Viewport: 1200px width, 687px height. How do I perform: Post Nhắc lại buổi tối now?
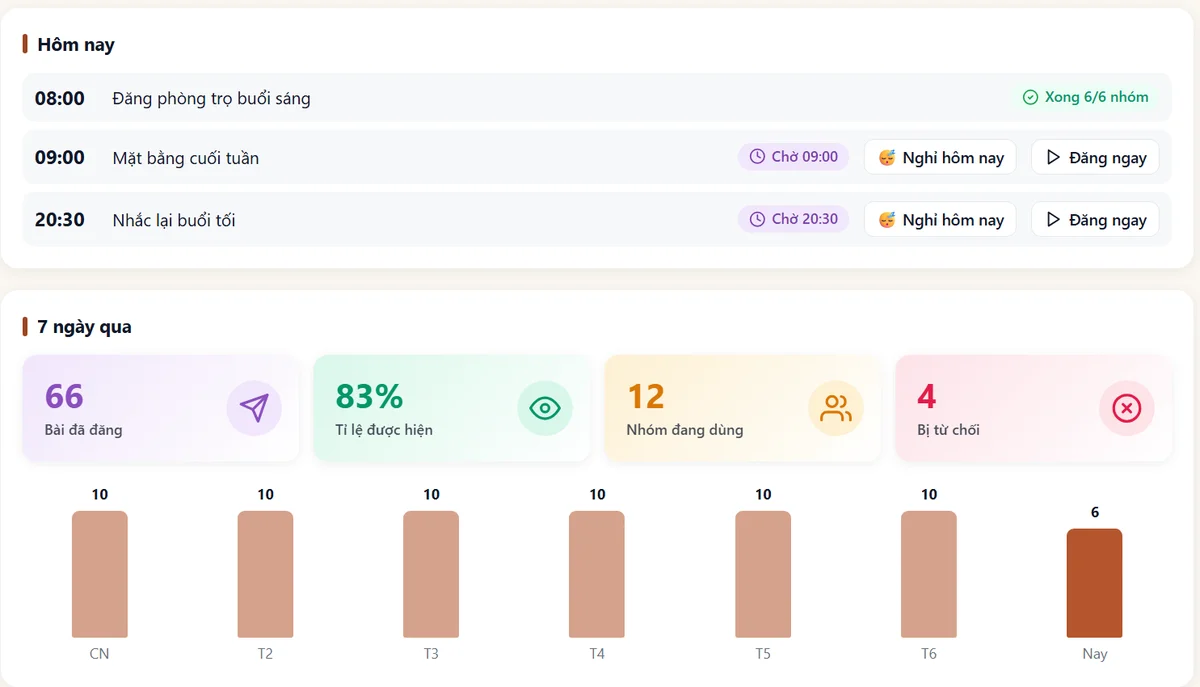pyautogui.click(x=1095, y=219)
